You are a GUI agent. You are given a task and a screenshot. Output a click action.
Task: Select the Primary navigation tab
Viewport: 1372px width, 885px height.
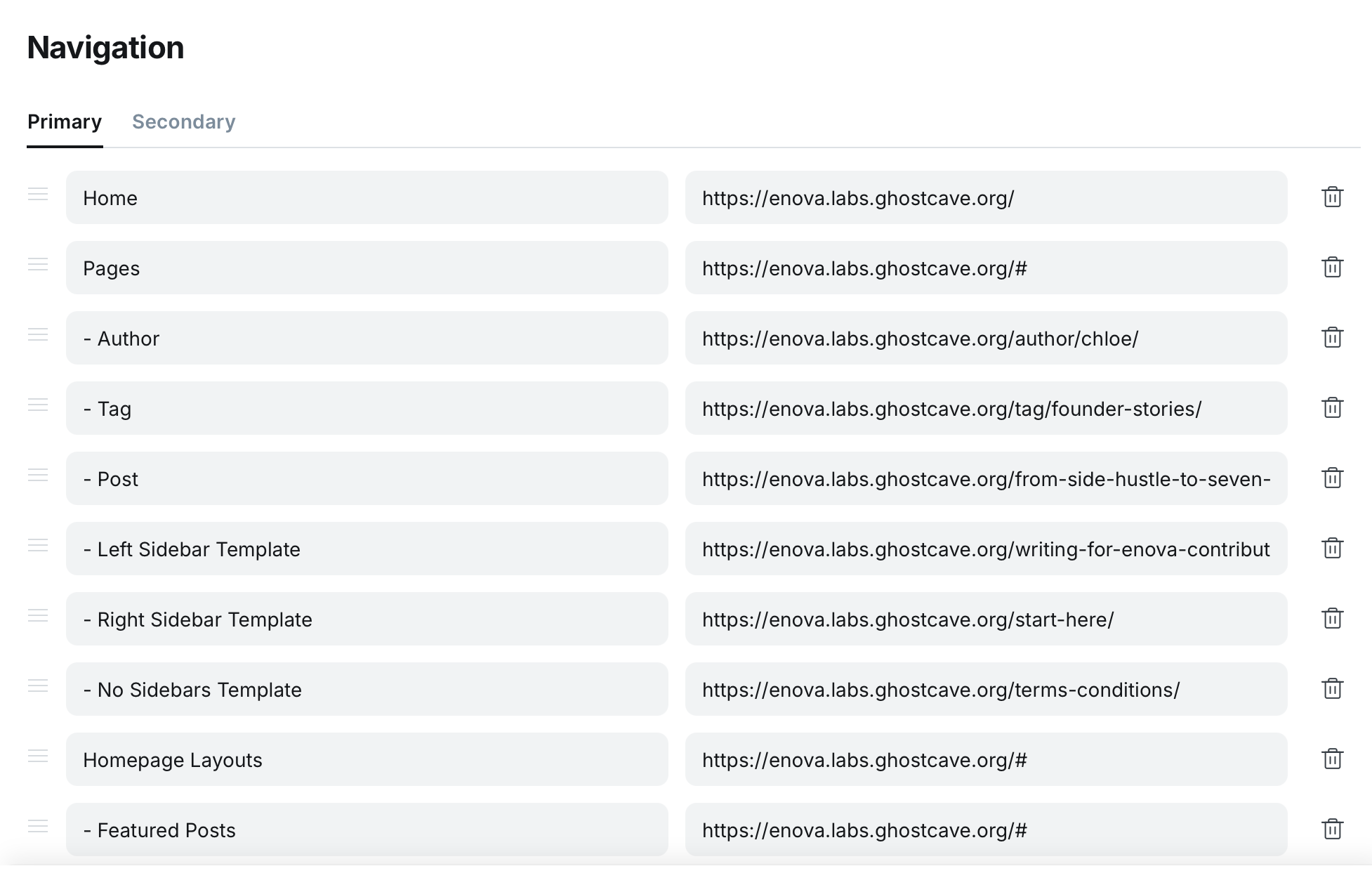point(65,122)
